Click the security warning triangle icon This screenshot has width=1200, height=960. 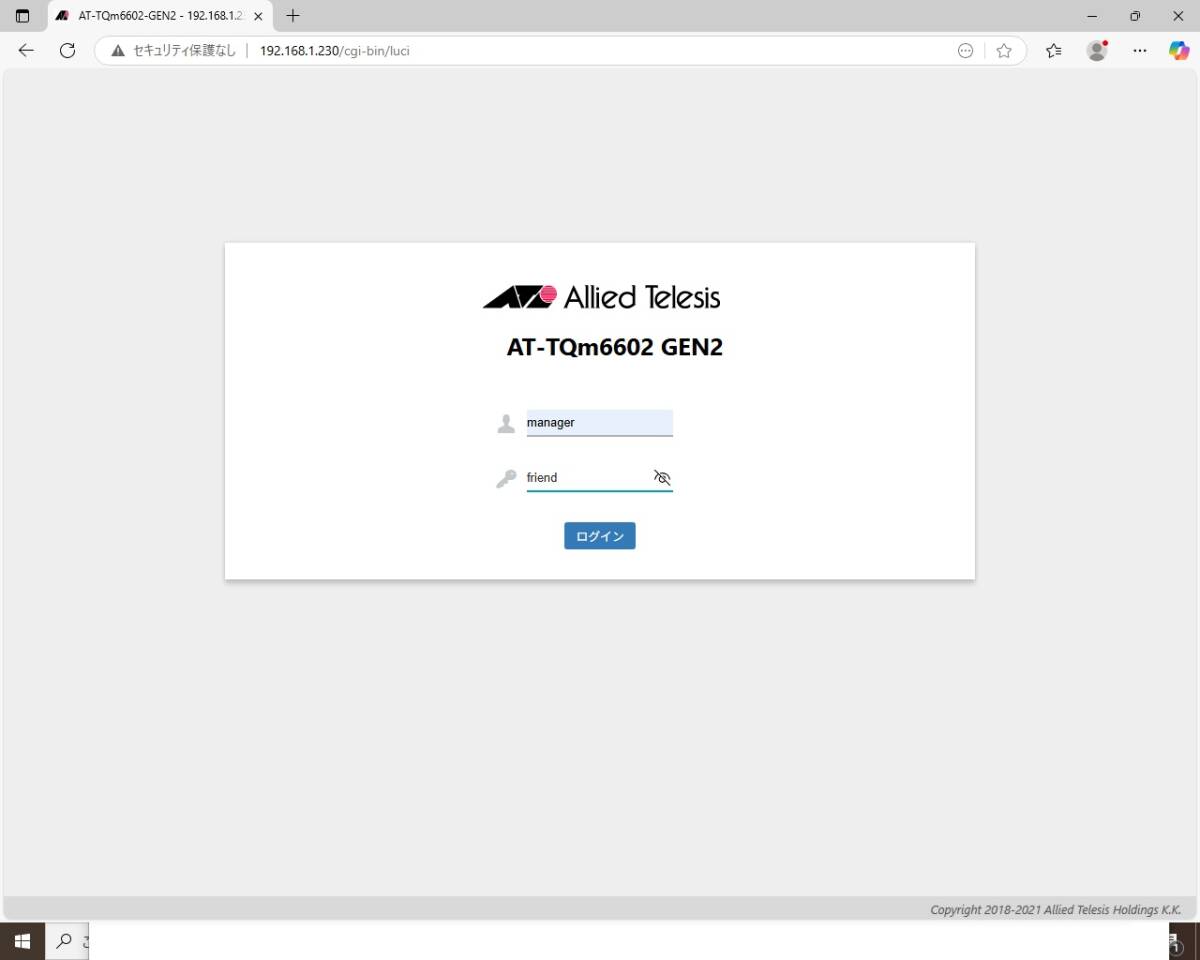click(x=118, y=51)
